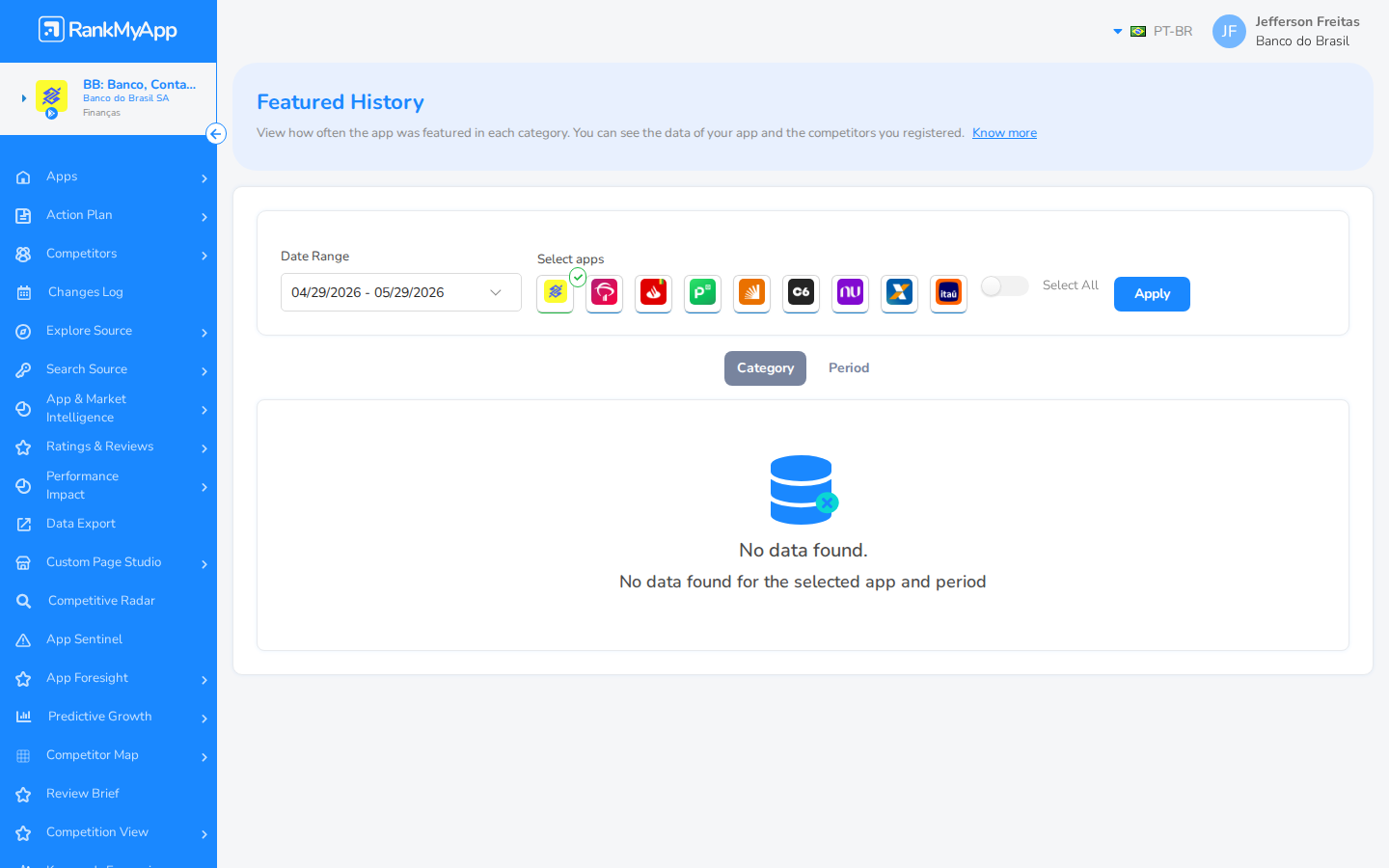
Task: Select the Nubank app icon
Action: point(850,292)
